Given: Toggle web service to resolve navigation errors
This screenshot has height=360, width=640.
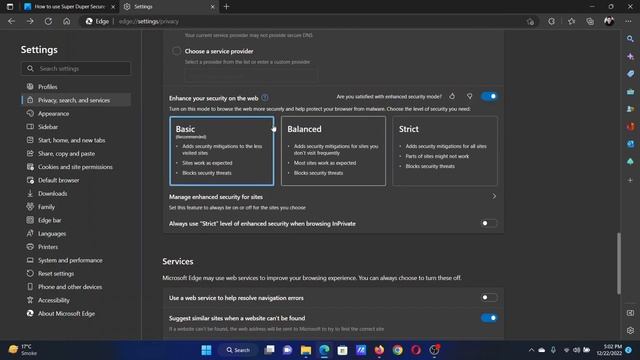Looking at the screenshot, I should 489,298.
